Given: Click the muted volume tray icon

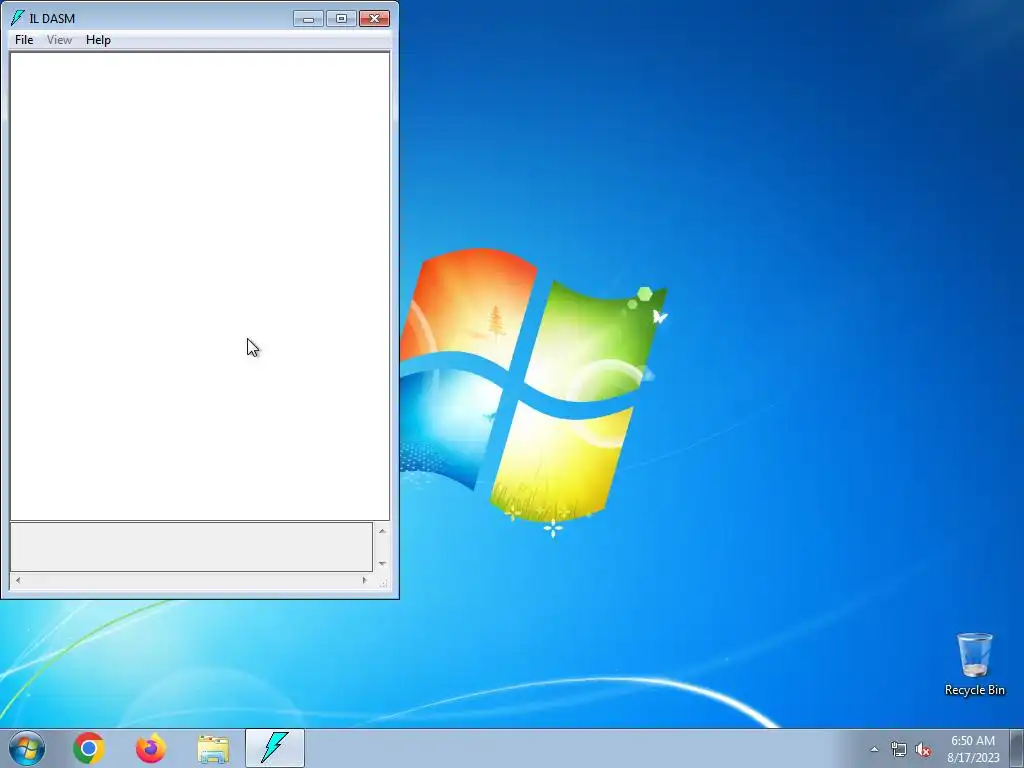Looking at the screenshot, I should (923, 750).
